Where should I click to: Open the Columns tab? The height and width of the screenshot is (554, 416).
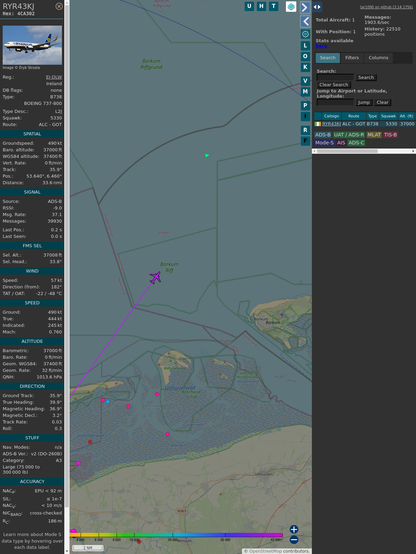[x=378, y=58]
